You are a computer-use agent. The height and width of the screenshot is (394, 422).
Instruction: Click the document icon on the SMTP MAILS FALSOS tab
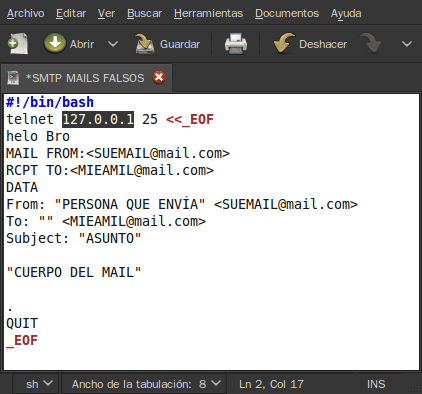[13, 78]
